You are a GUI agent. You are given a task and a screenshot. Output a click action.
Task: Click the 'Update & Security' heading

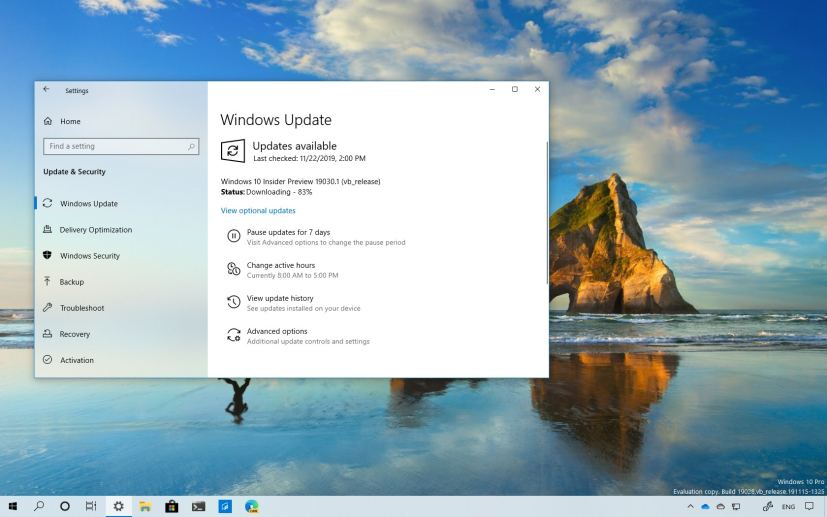point(74,171)
